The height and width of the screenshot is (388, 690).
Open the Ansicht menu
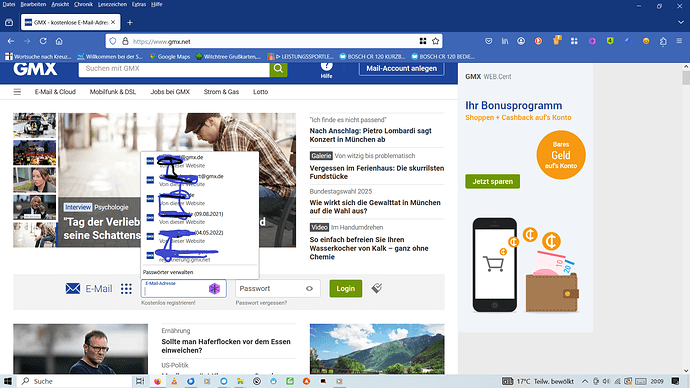point(60,4)
